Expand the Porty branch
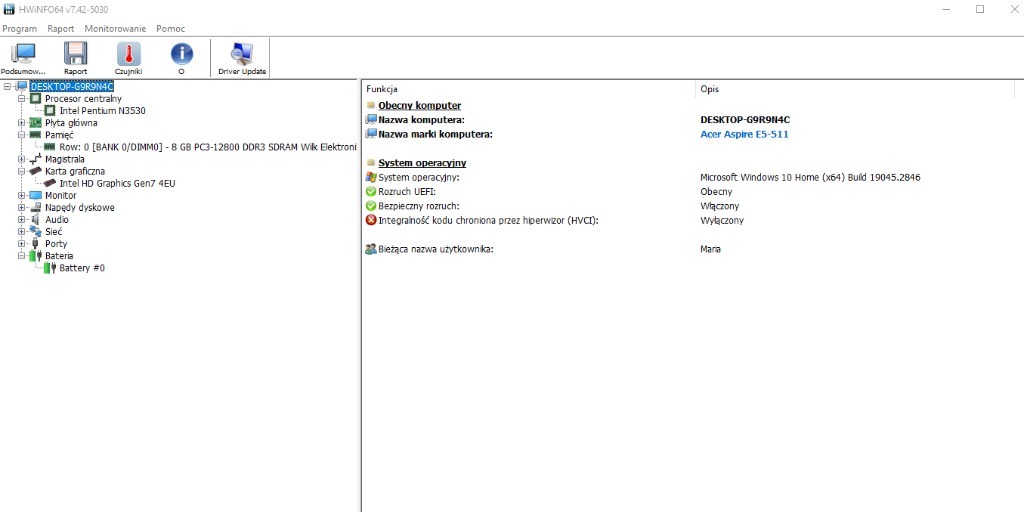The image size is (1024, 512). click(22, 244)
